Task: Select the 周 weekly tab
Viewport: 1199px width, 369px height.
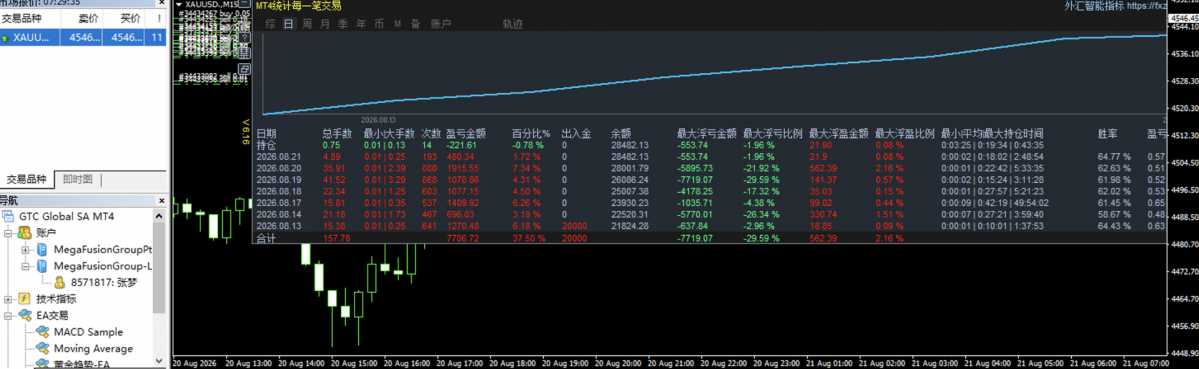Action: 307,24
